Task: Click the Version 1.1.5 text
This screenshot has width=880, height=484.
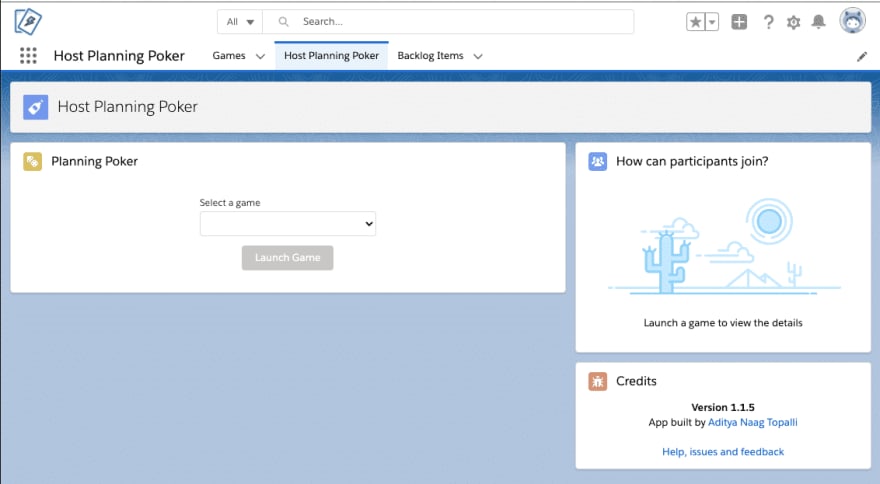Action: [x=723, y=407]
